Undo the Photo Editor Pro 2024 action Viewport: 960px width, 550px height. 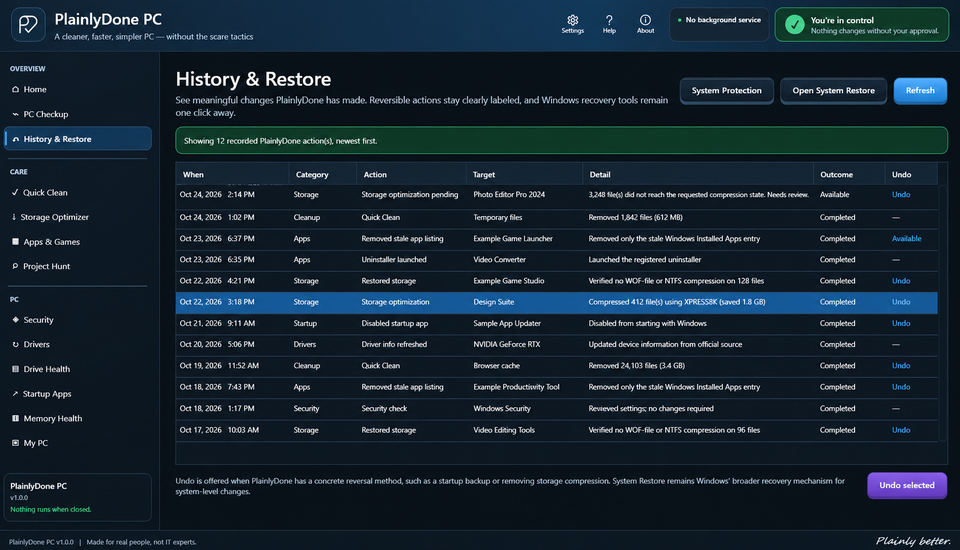click(x=901, y=195)
